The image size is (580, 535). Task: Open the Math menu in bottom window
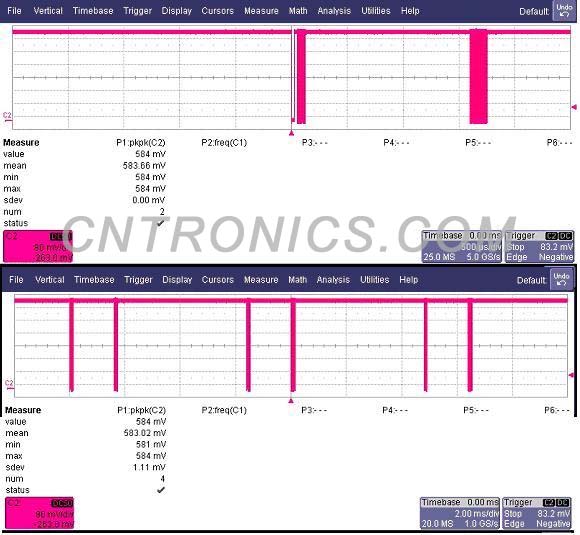point(298,280)
